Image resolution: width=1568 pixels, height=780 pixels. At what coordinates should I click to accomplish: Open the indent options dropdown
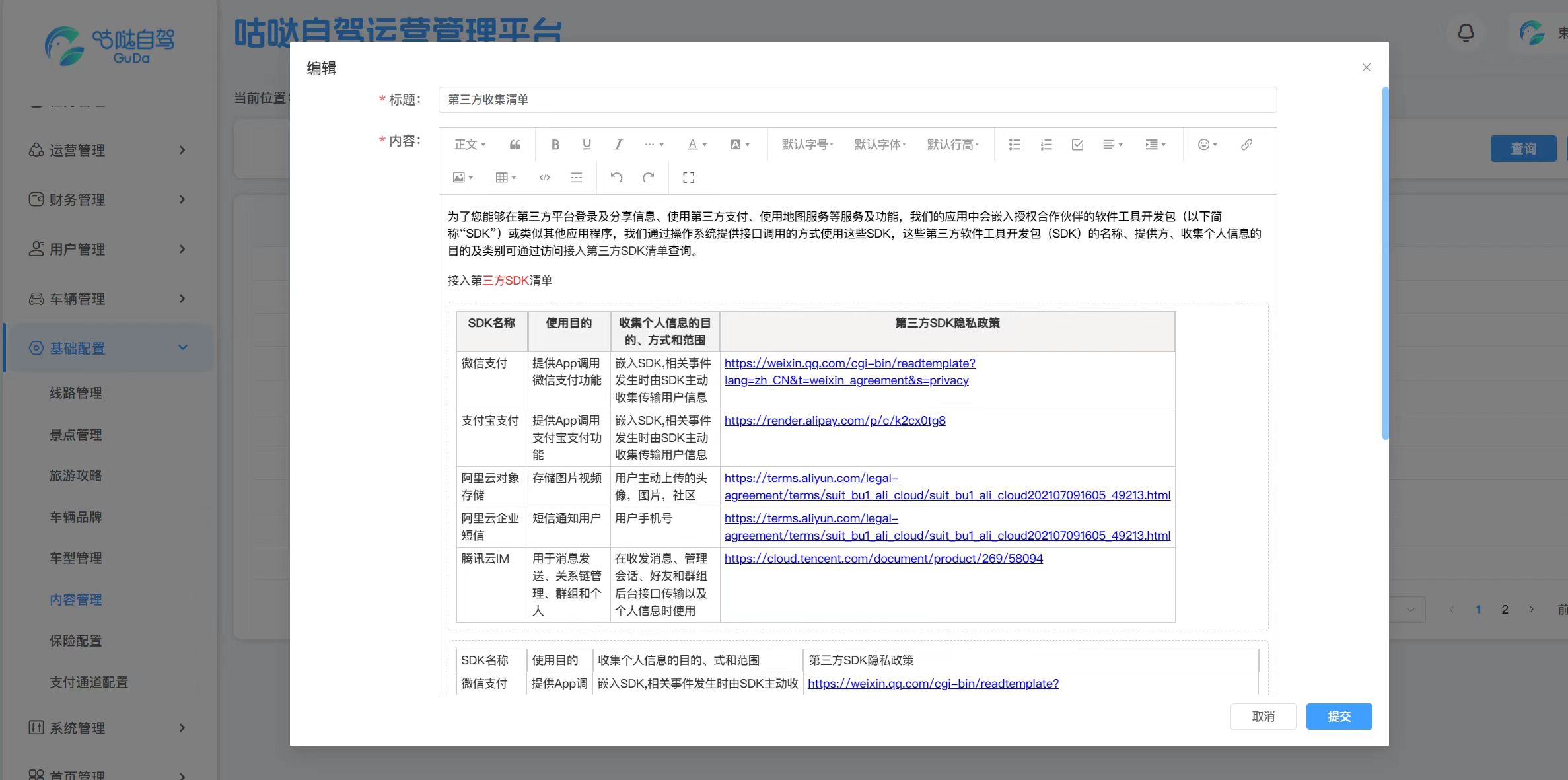click(1156, 145)
